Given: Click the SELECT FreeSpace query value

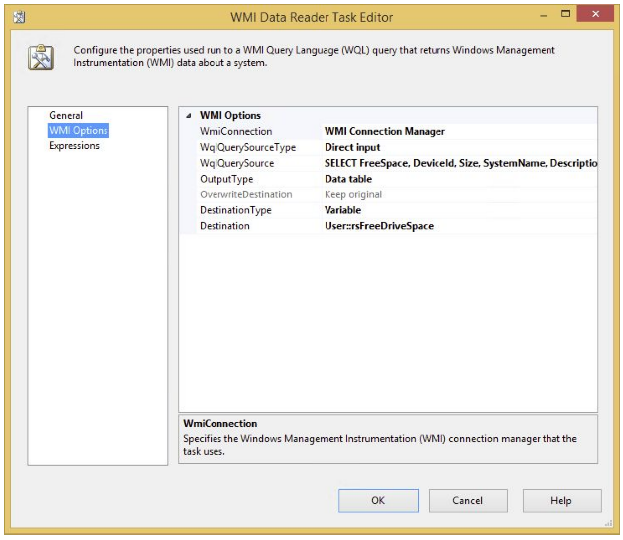Looking at the screenshot, I should pyautogui.click(x=459, y=163).
